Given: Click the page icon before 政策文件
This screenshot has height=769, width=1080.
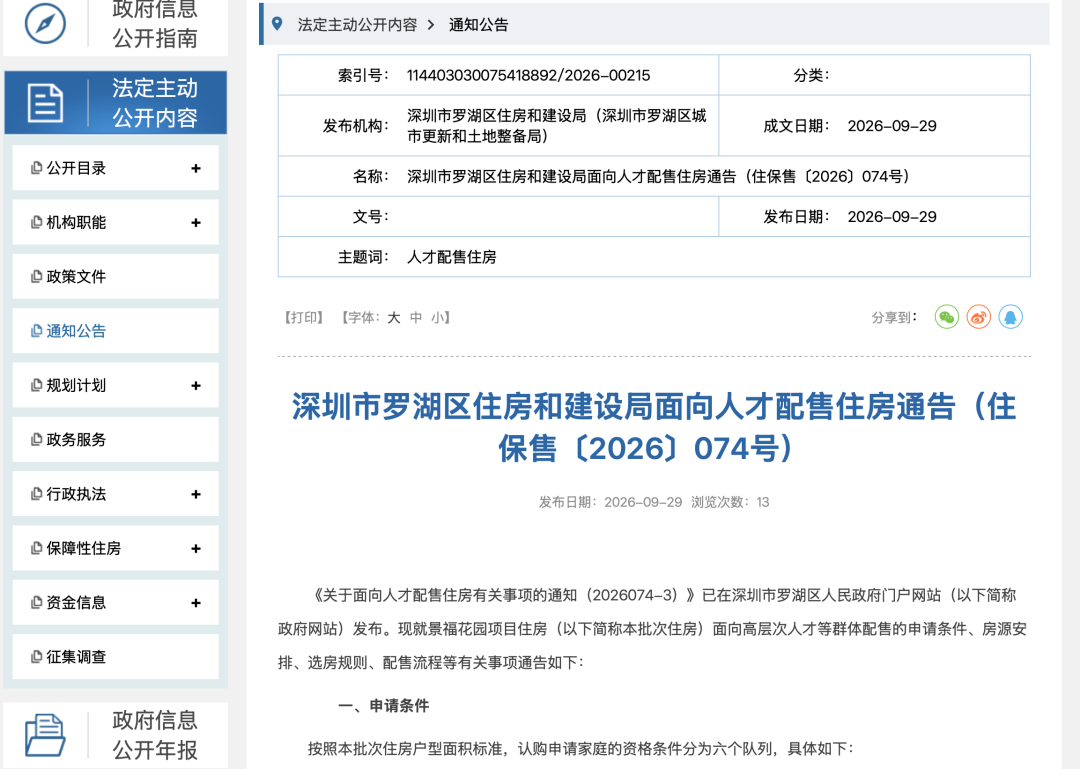Looking at the screenshot, I should [x=37, y=277].
